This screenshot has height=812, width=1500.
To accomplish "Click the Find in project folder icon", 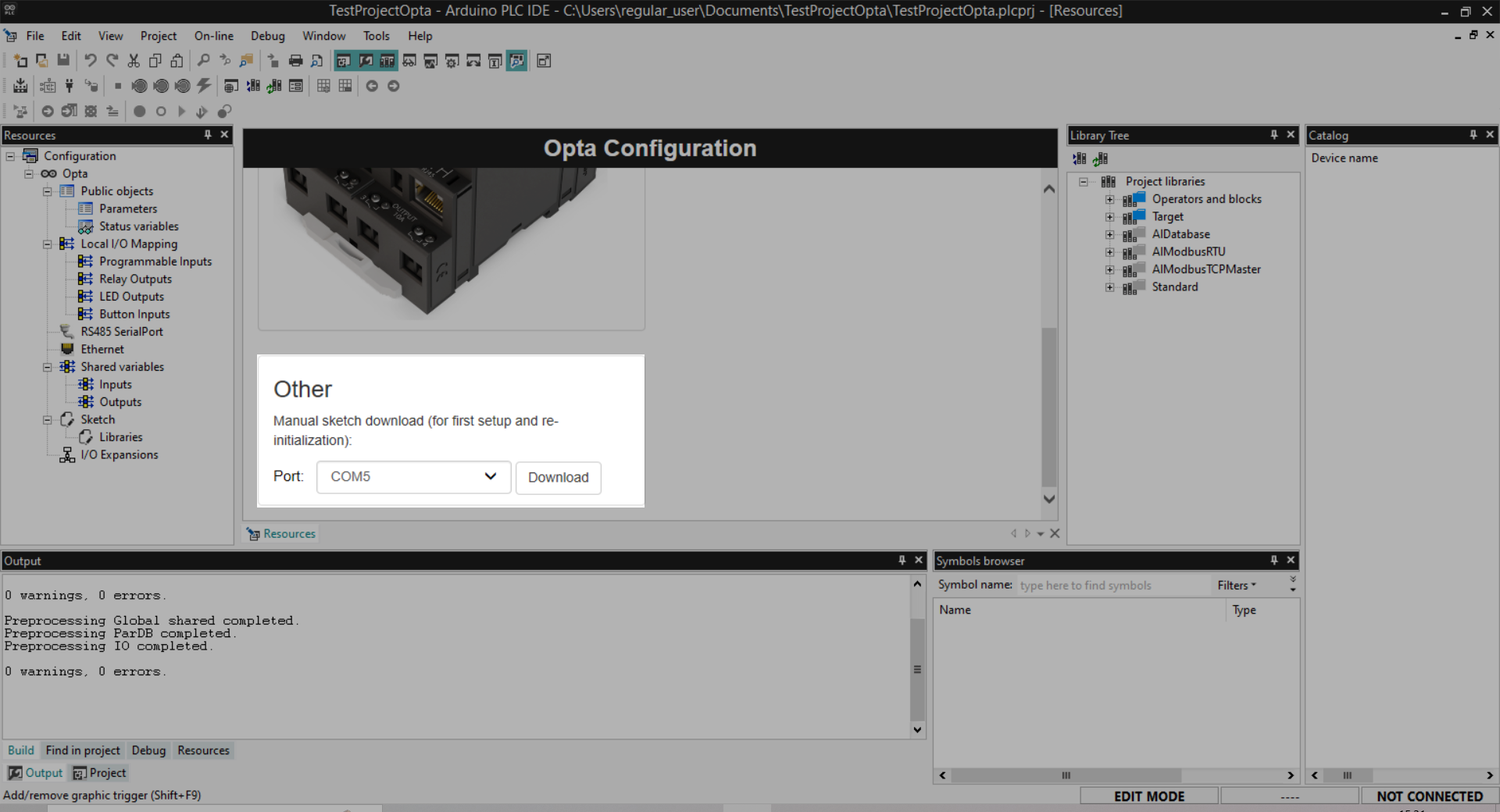I will click(x=247, y=60).
